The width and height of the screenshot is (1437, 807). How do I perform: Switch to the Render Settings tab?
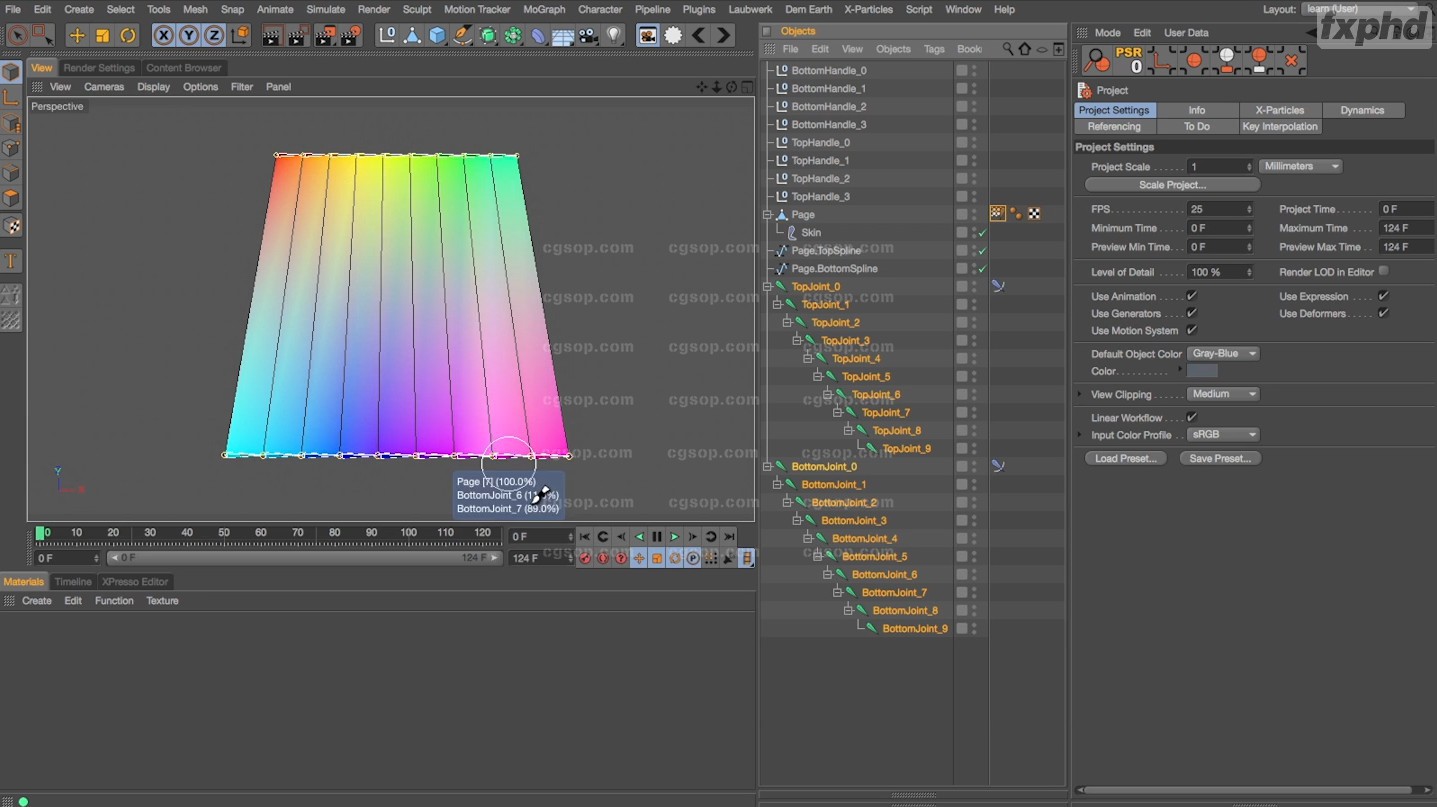point(99,68)
